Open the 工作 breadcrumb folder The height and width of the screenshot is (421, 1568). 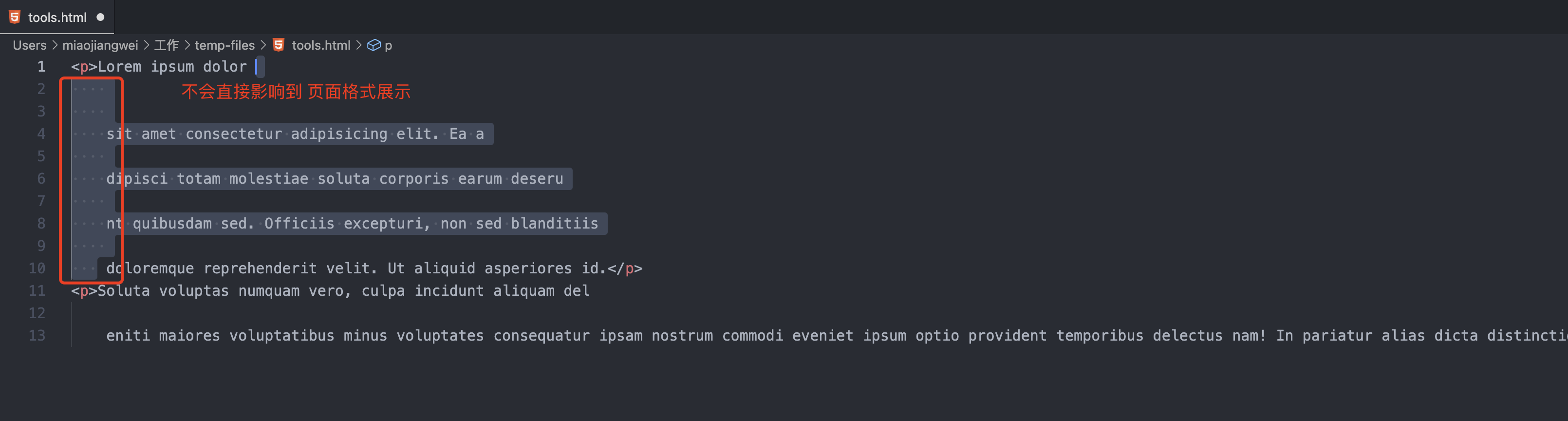[166, 45]
